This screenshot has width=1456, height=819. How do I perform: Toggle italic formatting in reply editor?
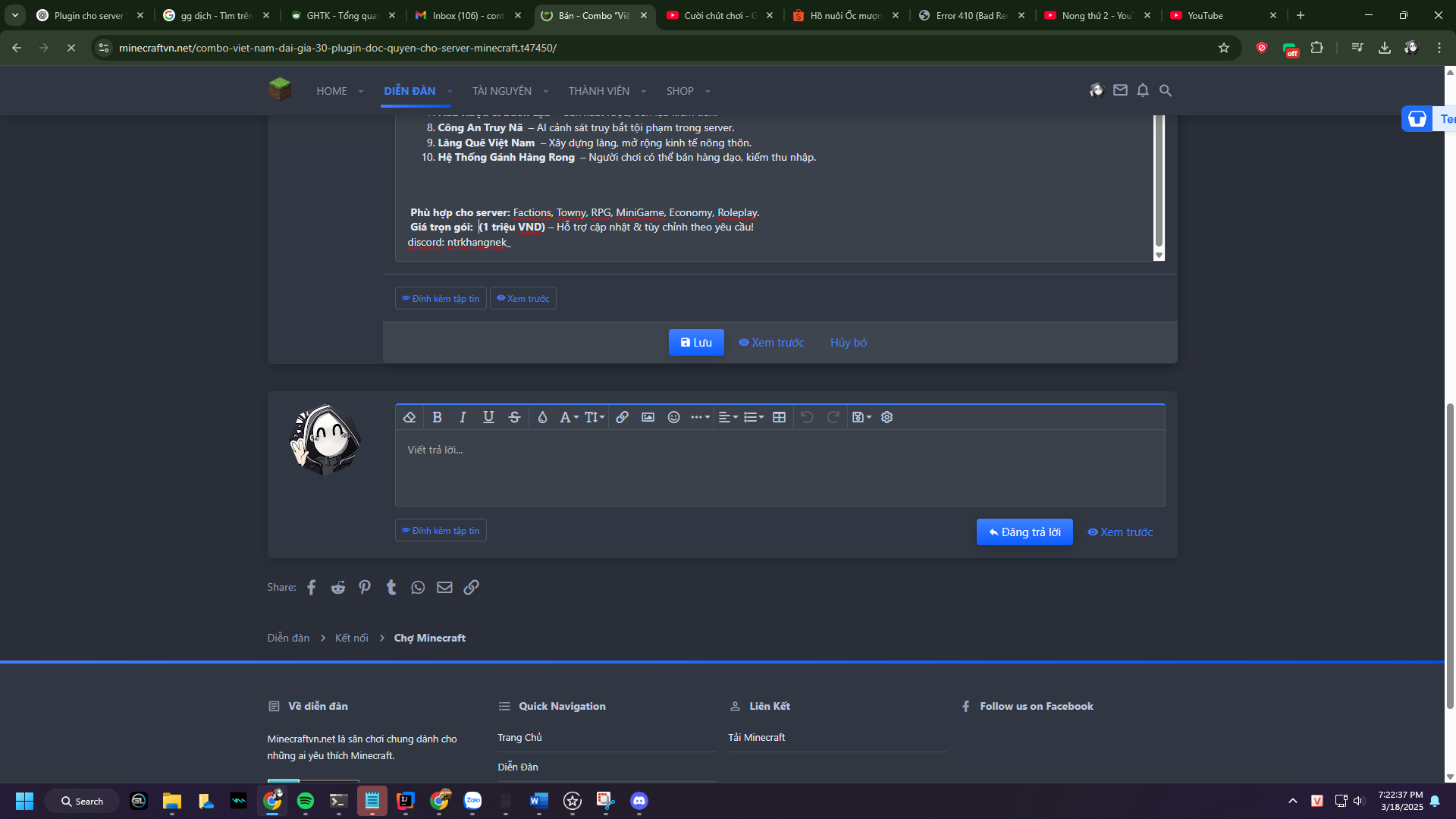tap(463, 417)
